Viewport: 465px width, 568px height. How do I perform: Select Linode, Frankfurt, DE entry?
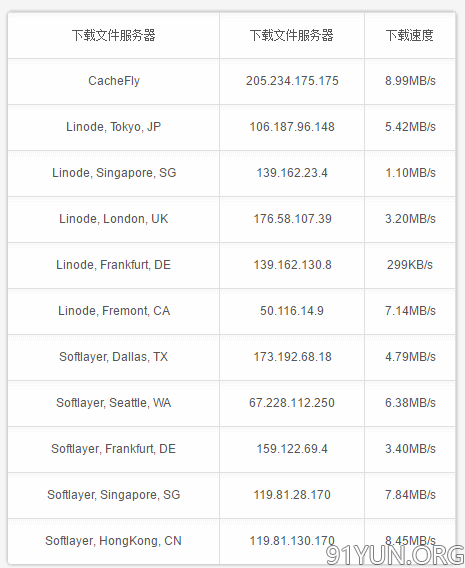[x=114, y=265]
